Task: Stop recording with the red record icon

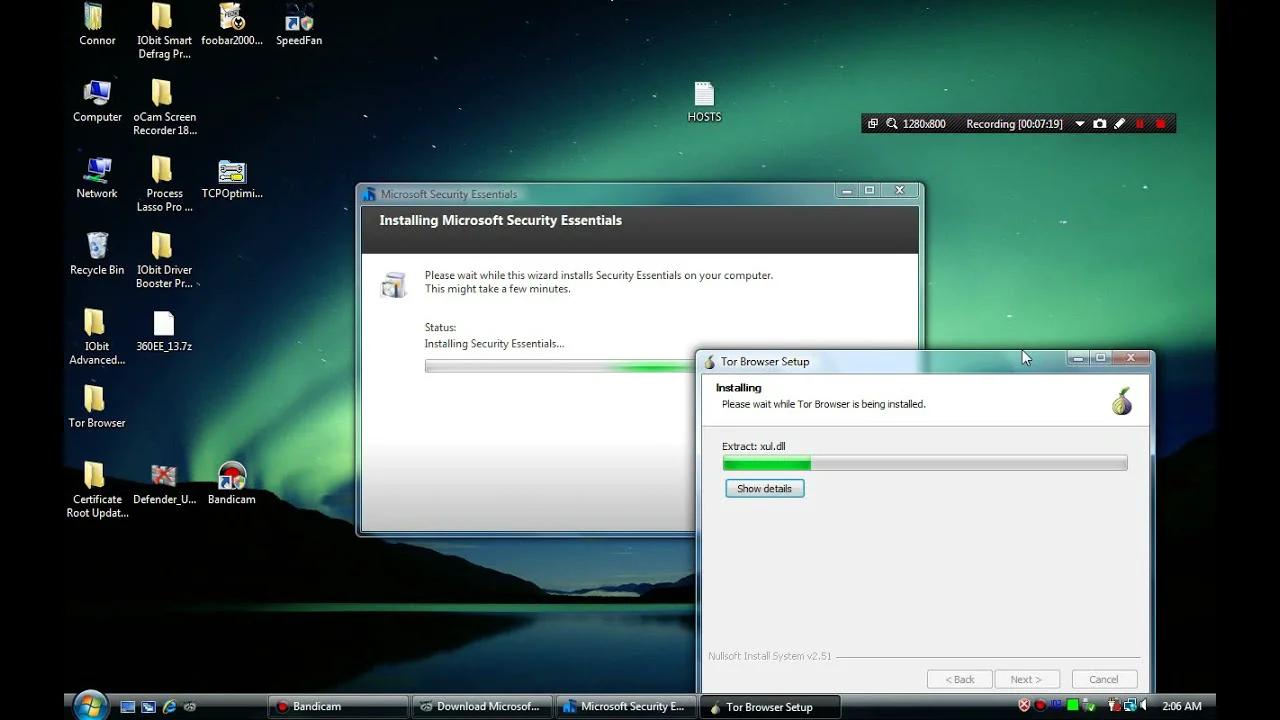Action: 1161,123
